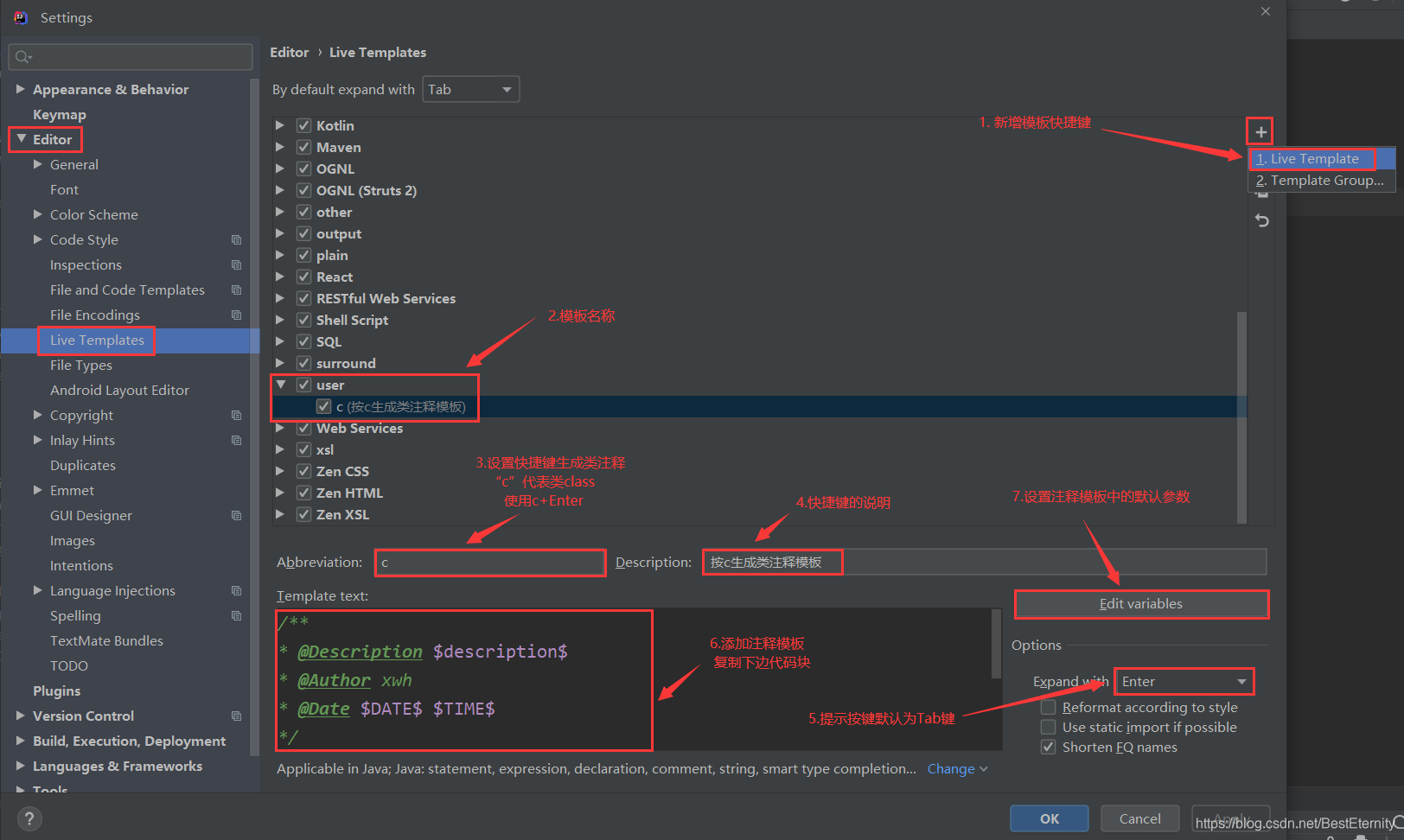1404x840 pixels.
Task: Click the Edit variables button
Action: click(x=1141, y=604)
